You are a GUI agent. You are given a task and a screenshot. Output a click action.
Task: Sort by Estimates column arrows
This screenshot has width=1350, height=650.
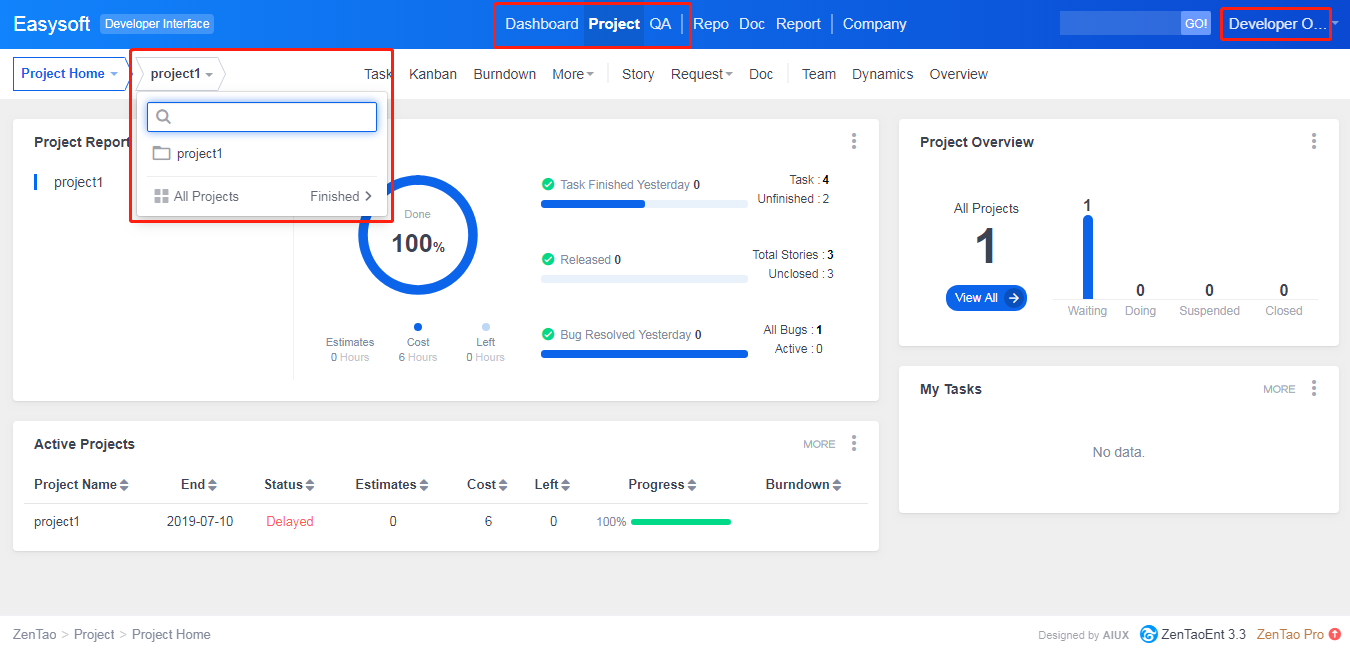point(424,485)
